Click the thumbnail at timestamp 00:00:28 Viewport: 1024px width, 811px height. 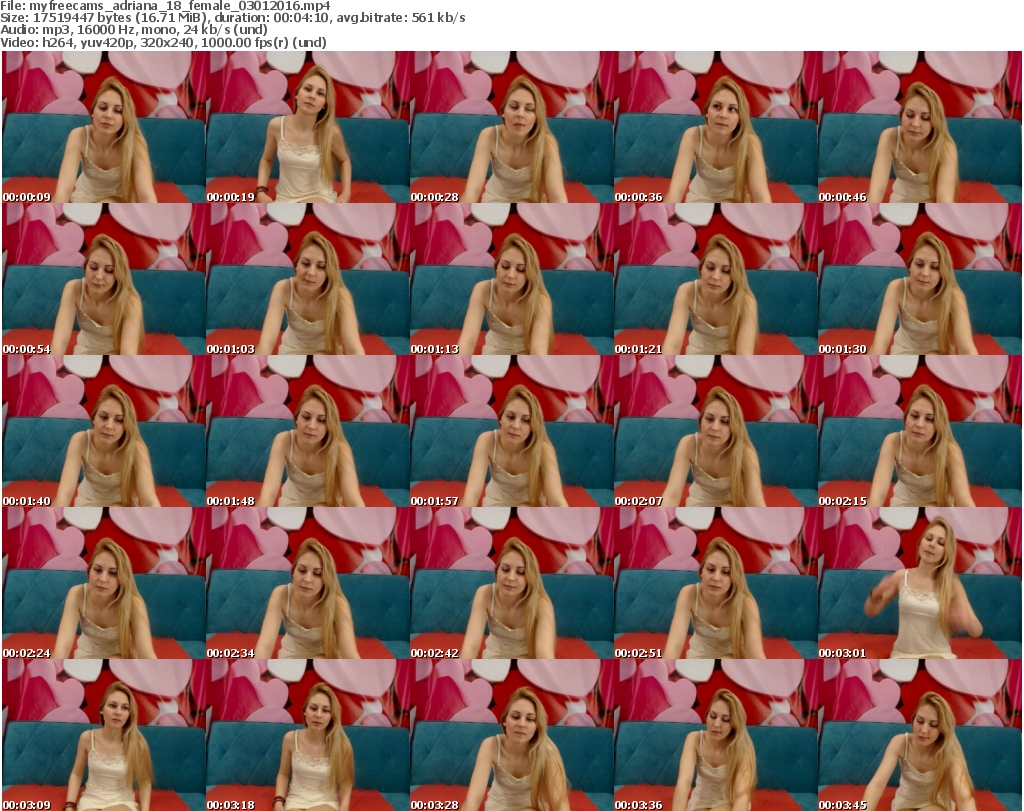512,127
